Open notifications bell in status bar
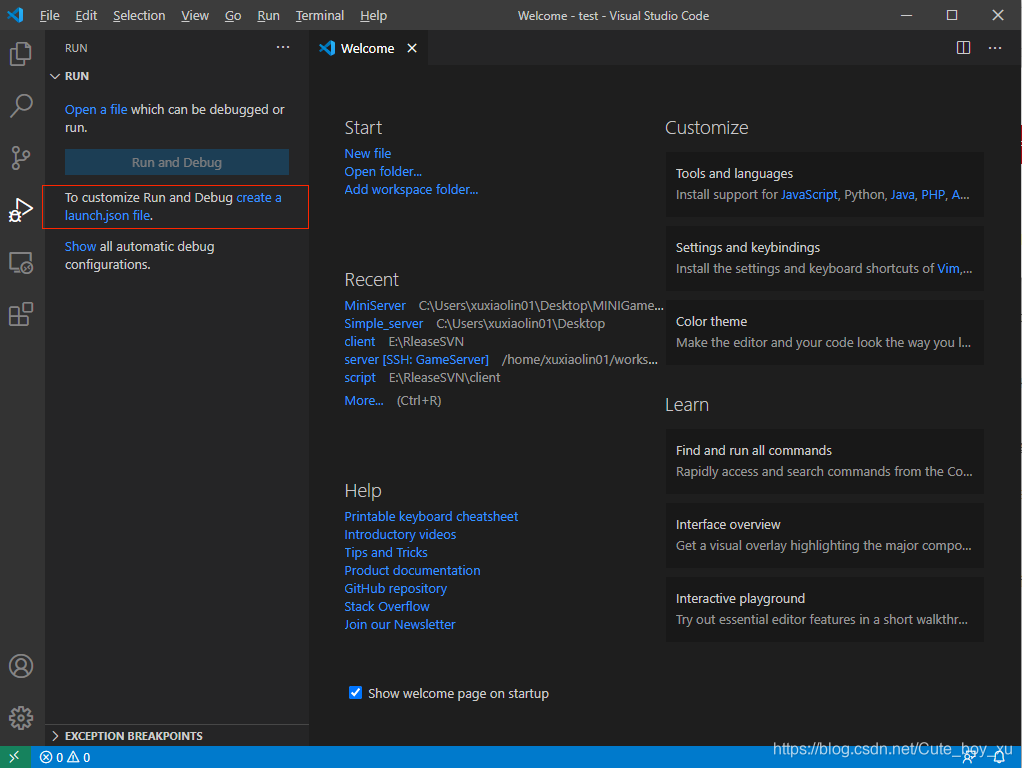Screen dimensions: 1022x768 coord(999,757)
